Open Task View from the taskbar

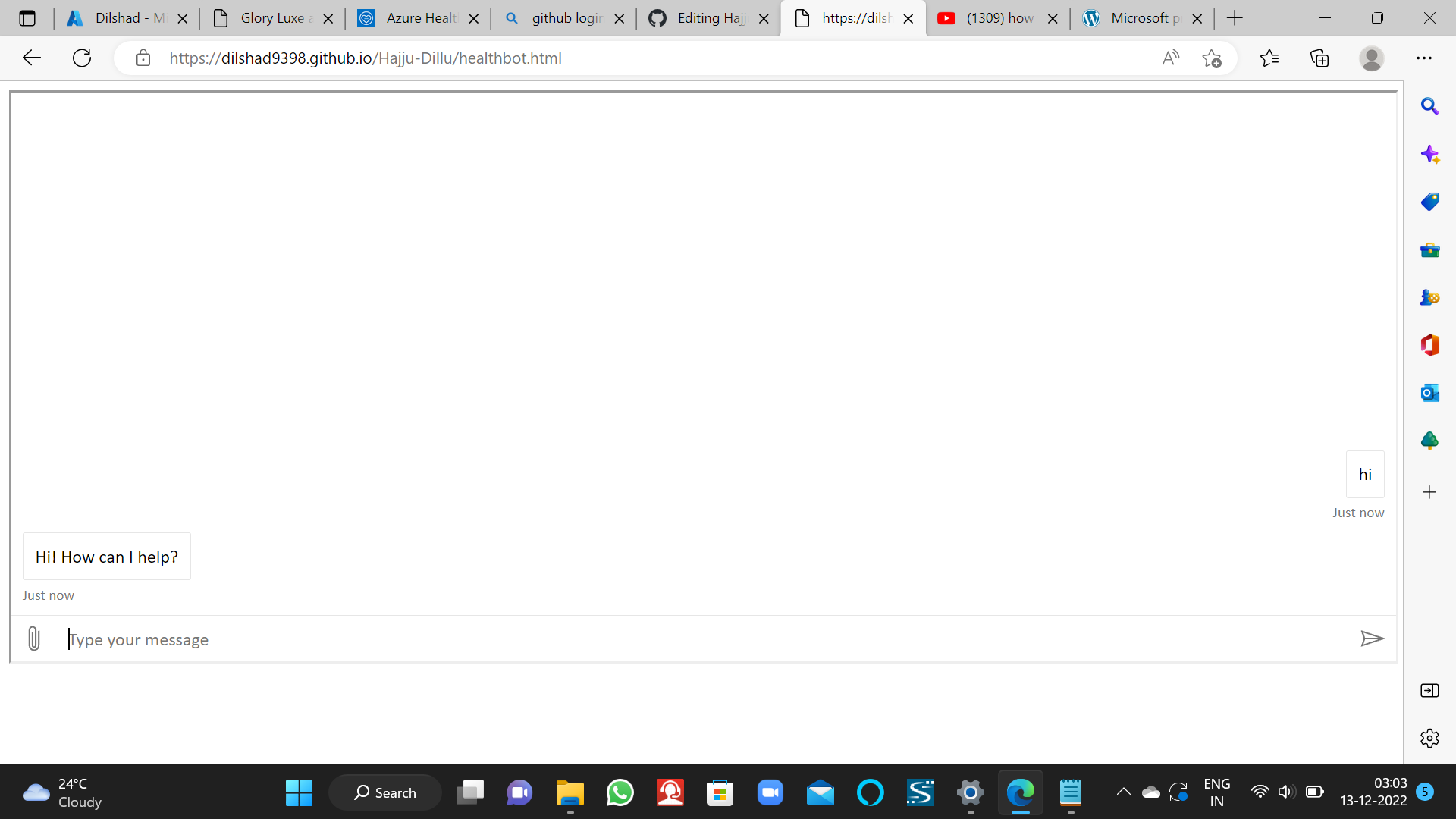(470, 792)
